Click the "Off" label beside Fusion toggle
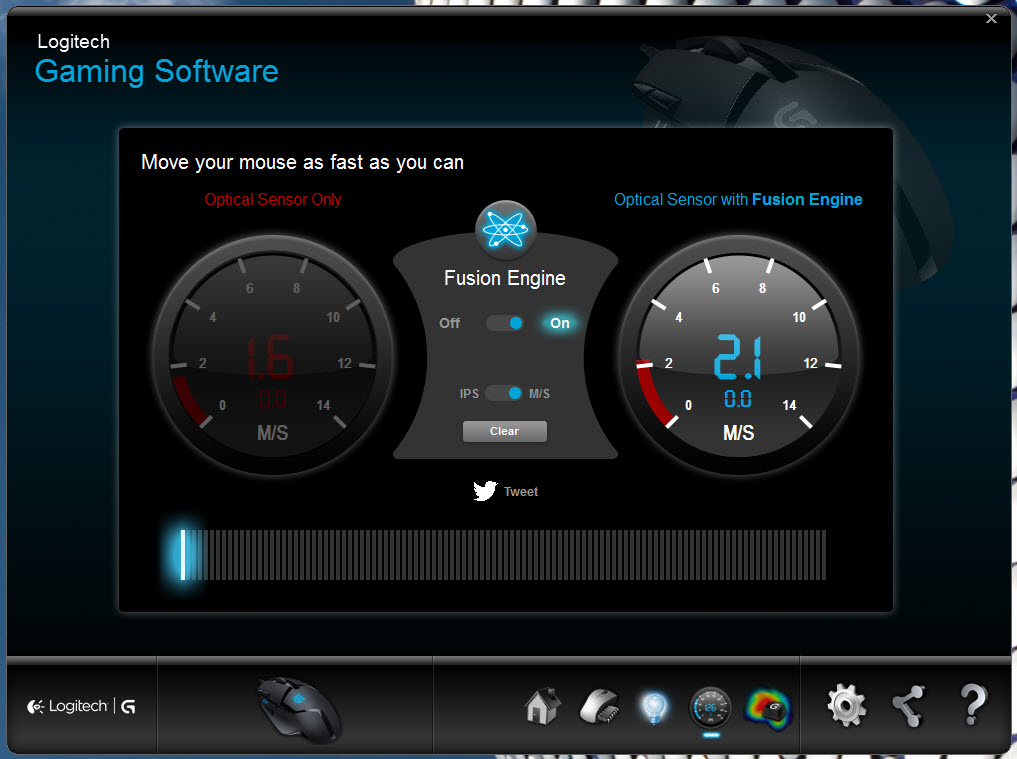 click(x=449, y=323)
